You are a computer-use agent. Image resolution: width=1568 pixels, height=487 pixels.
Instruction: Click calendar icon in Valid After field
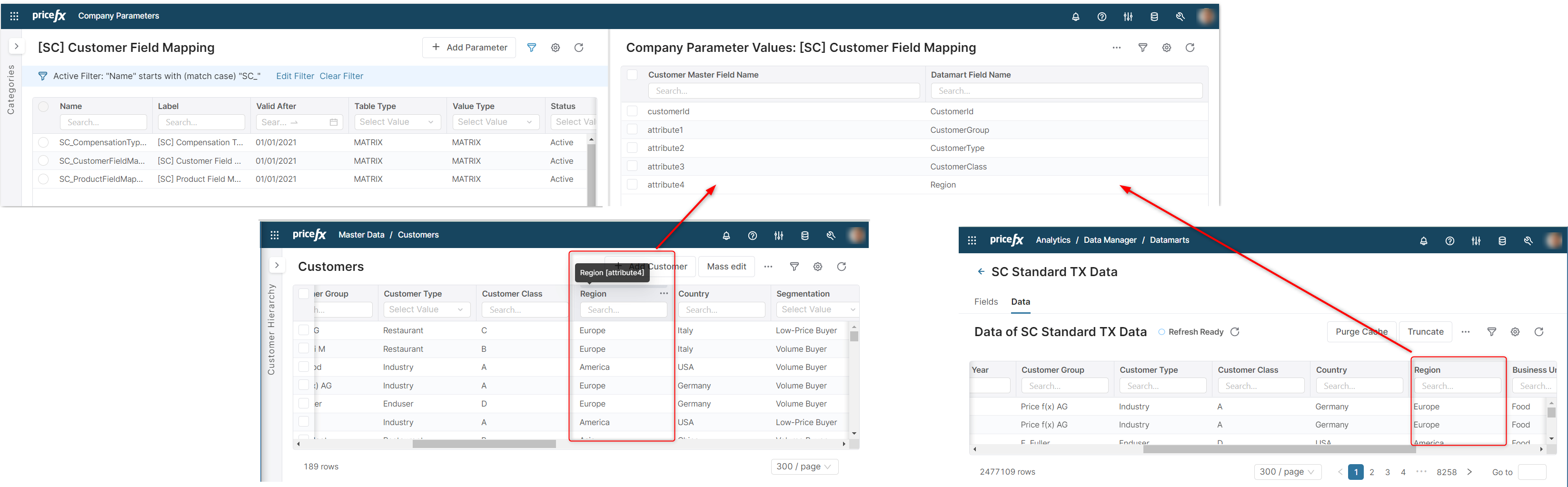click(x=334, y=122)
